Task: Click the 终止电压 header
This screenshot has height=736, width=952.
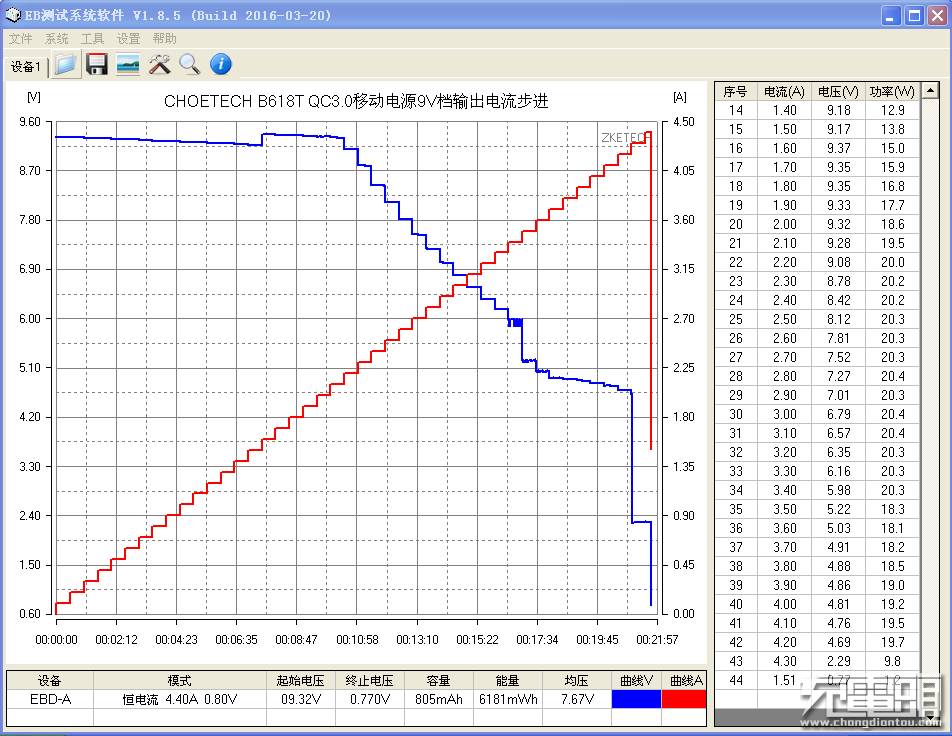Action: 369,681
